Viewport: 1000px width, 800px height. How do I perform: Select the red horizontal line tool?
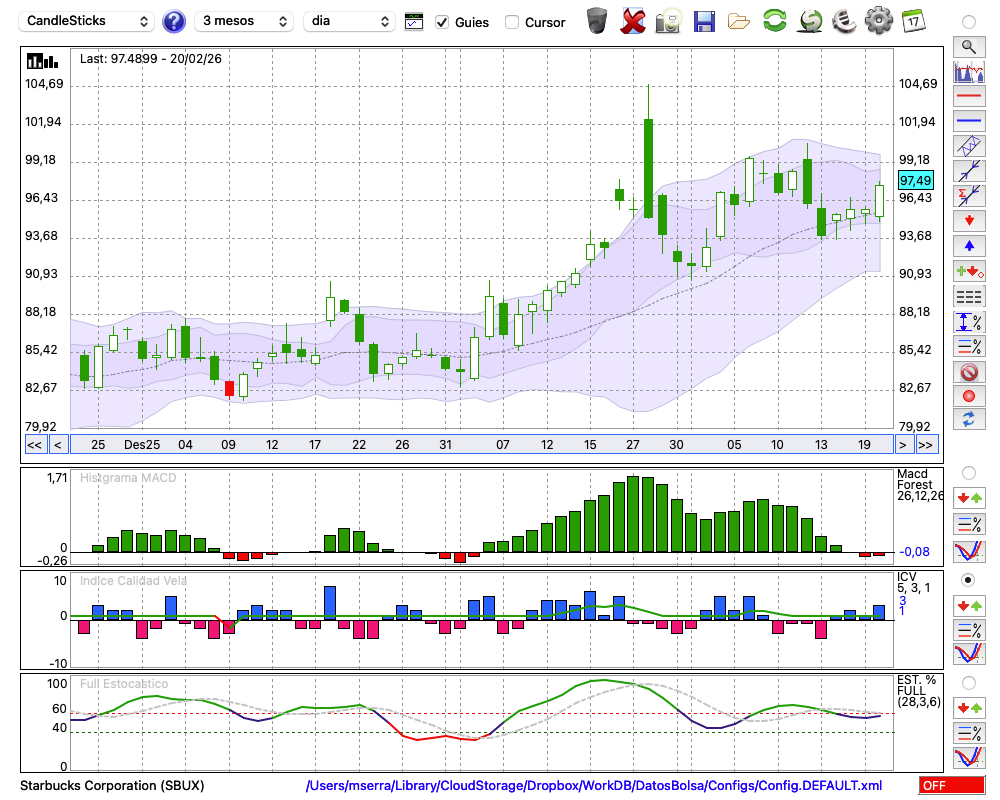(x=968, y=97)
